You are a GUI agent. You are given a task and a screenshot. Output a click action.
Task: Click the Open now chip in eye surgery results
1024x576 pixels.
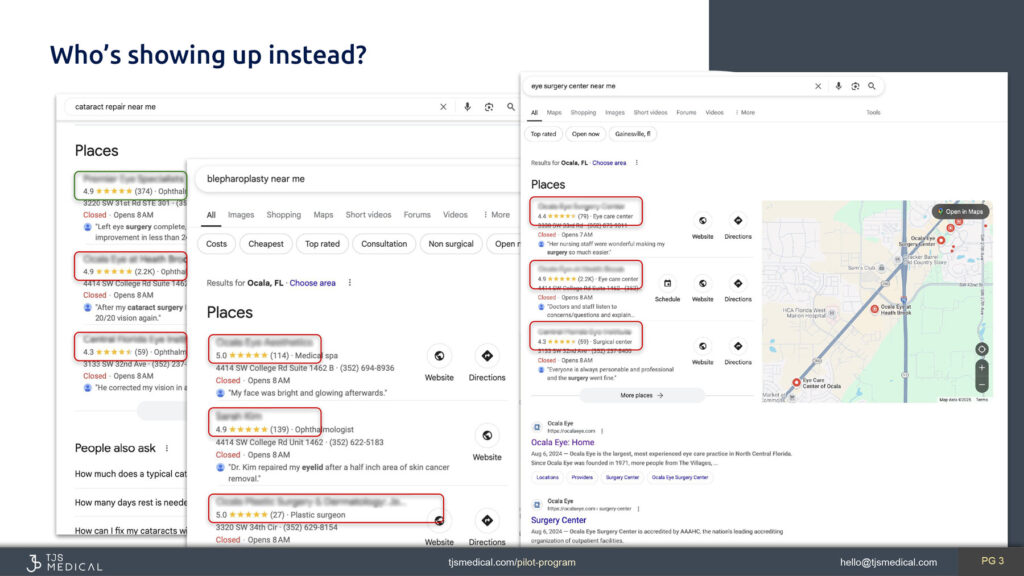click(x=585, y=134)
